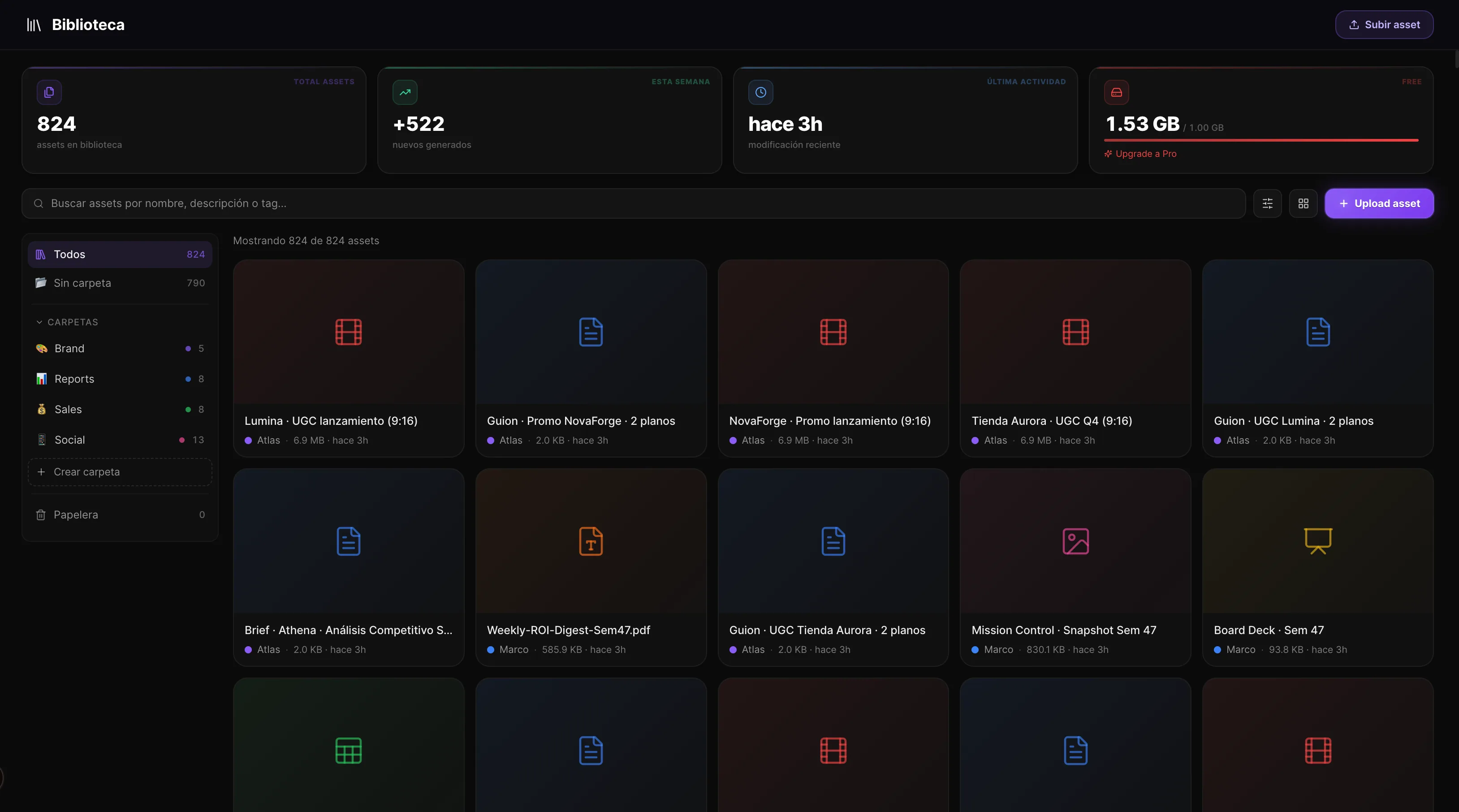Click the storage usage progress bar
The image size is (1459, 812).
click(1261, 140)
